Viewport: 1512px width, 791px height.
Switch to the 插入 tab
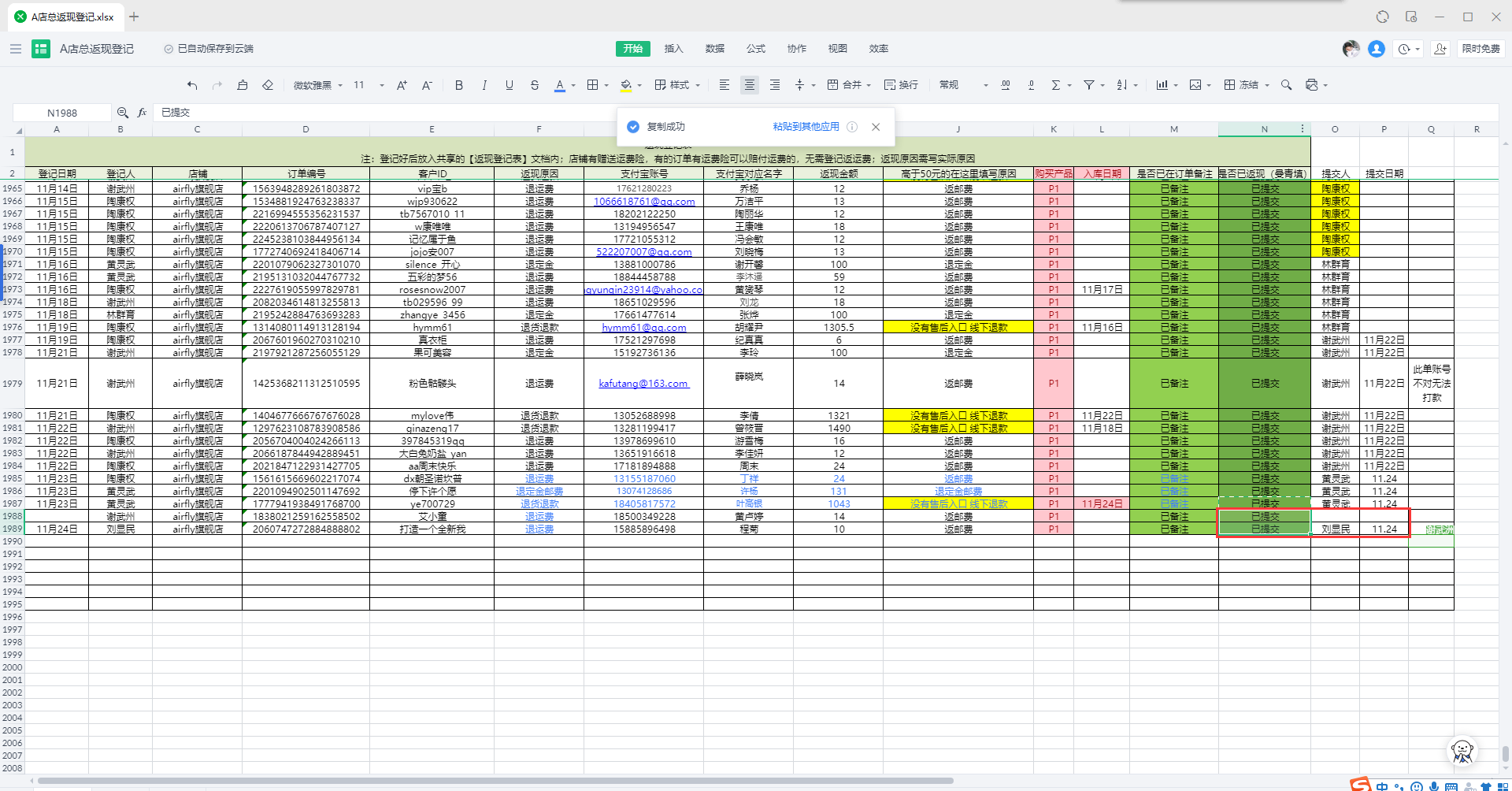673,49
